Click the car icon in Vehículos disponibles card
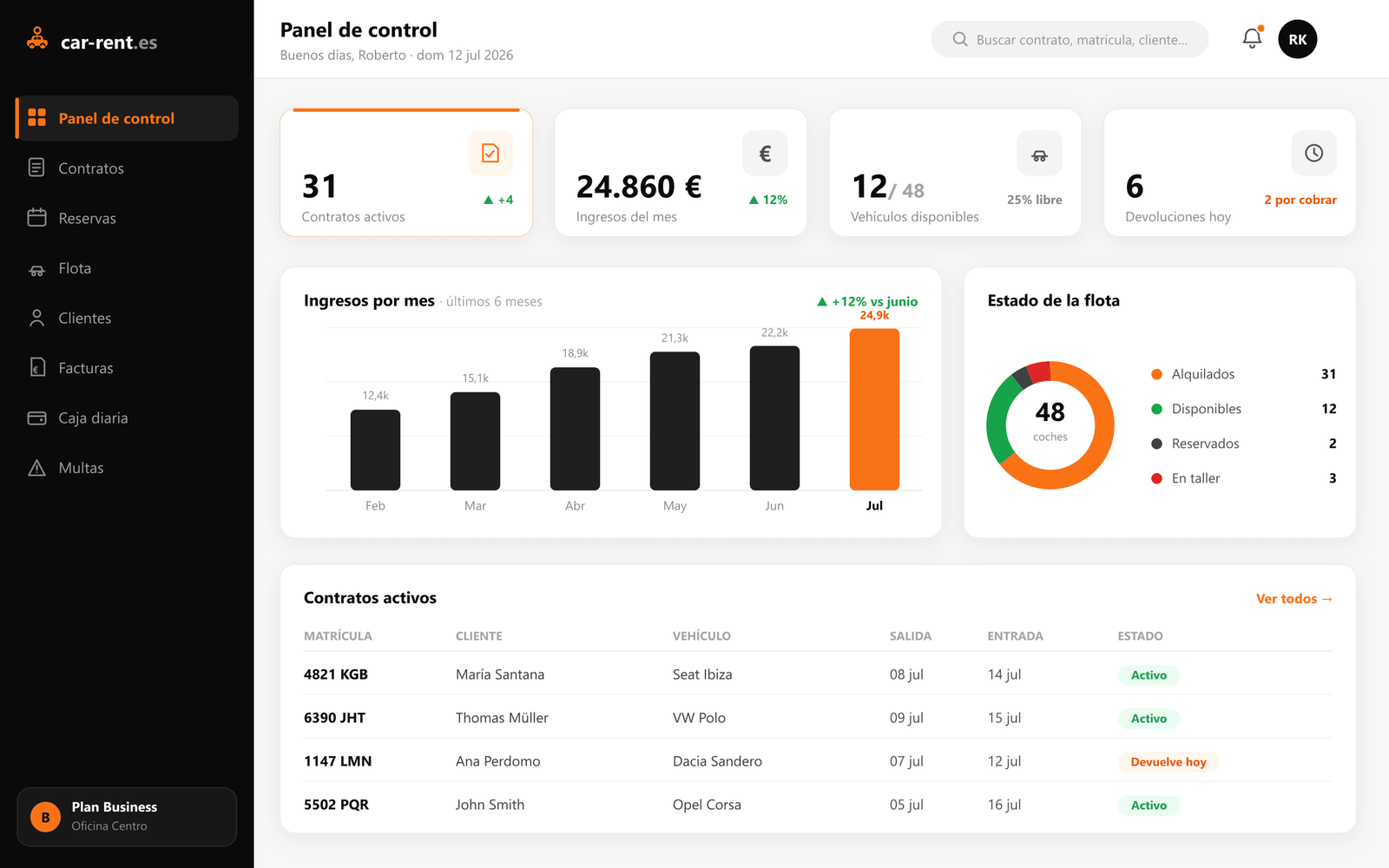Image resolution: width=1389 pixels, height=868 pixels. 1039,154
